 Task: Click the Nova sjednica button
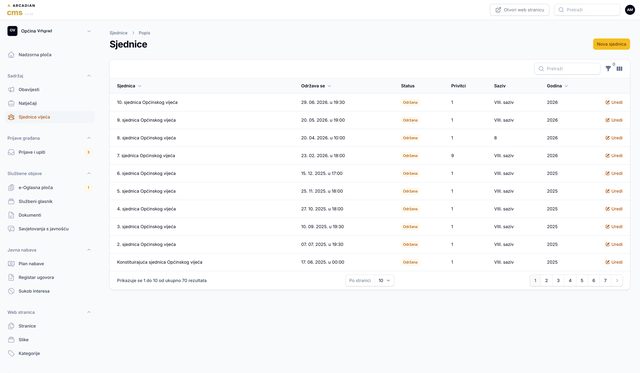[x=611, y=44]
